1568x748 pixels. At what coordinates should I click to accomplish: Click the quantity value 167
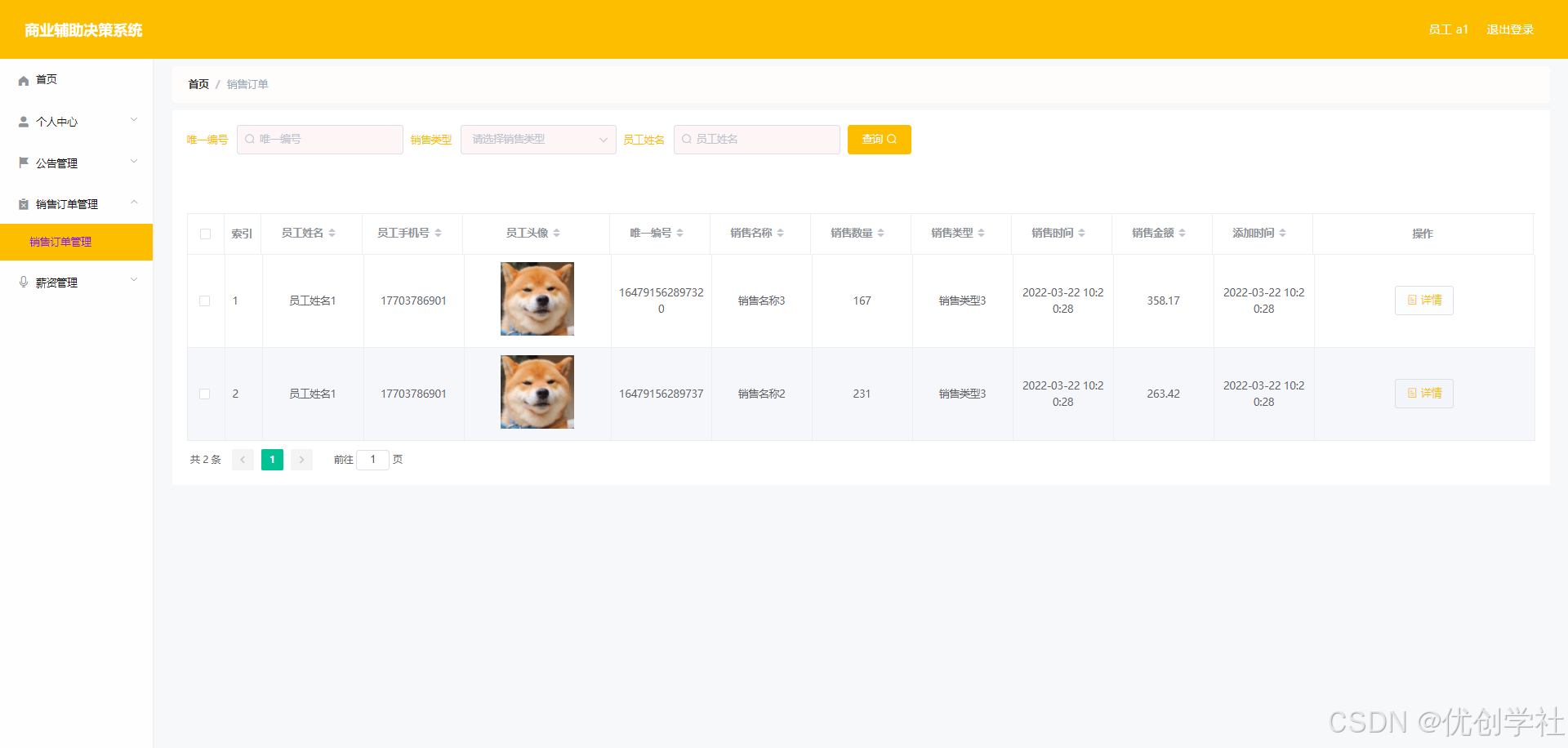point(862,301)
